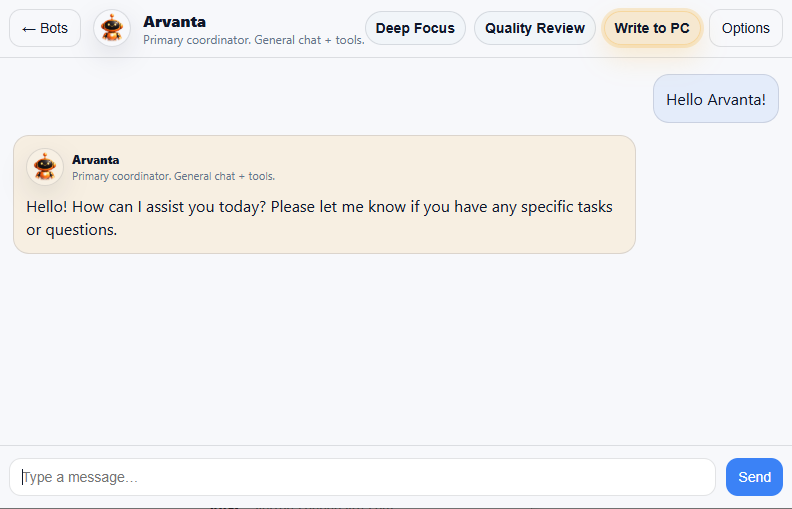Screen dimensions: 792x509
Task: Click the header subtitle 'Primary coordinator. General chat + tools.'
Action: click(x=254, y=40)
